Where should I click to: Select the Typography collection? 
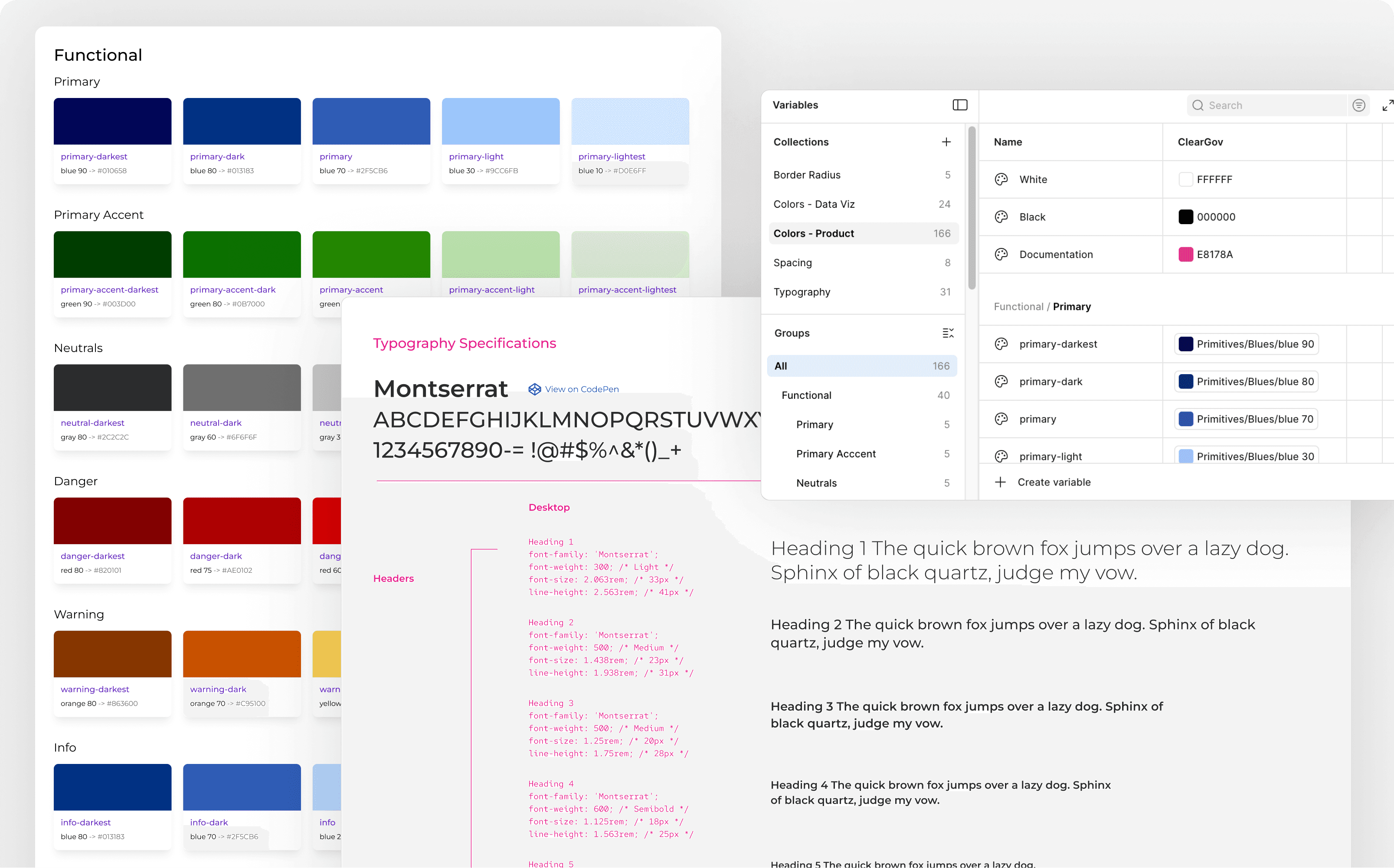(802, 292)
